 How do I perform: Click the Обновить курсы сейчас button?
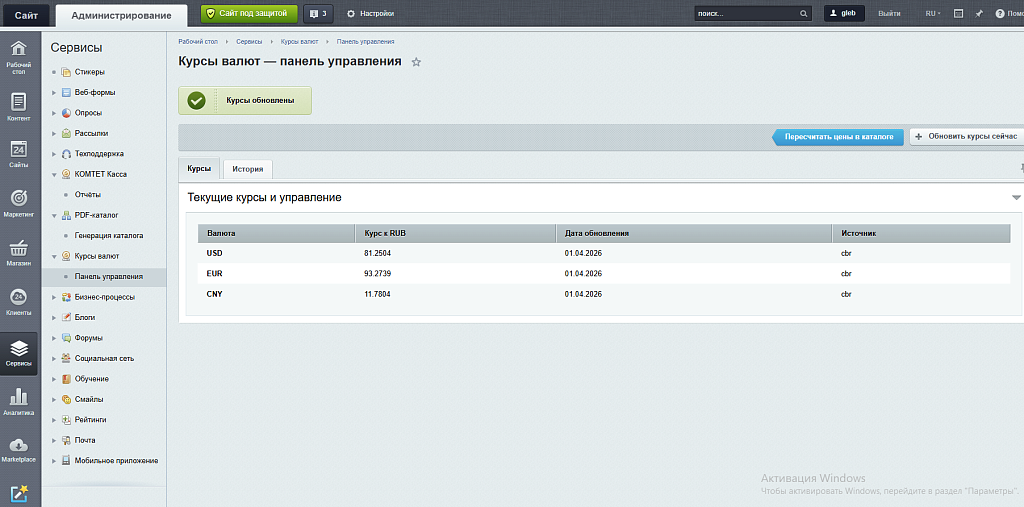tap(965, 136)
